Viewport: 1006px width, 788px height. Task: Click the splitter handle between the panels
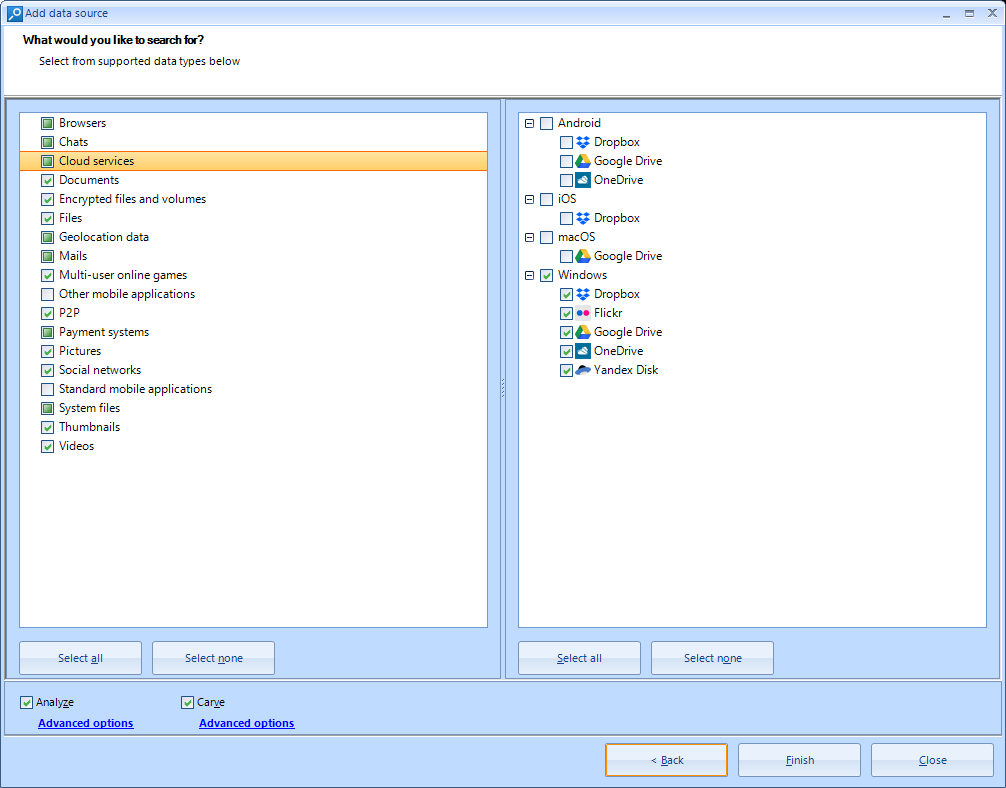pos(502,390)
